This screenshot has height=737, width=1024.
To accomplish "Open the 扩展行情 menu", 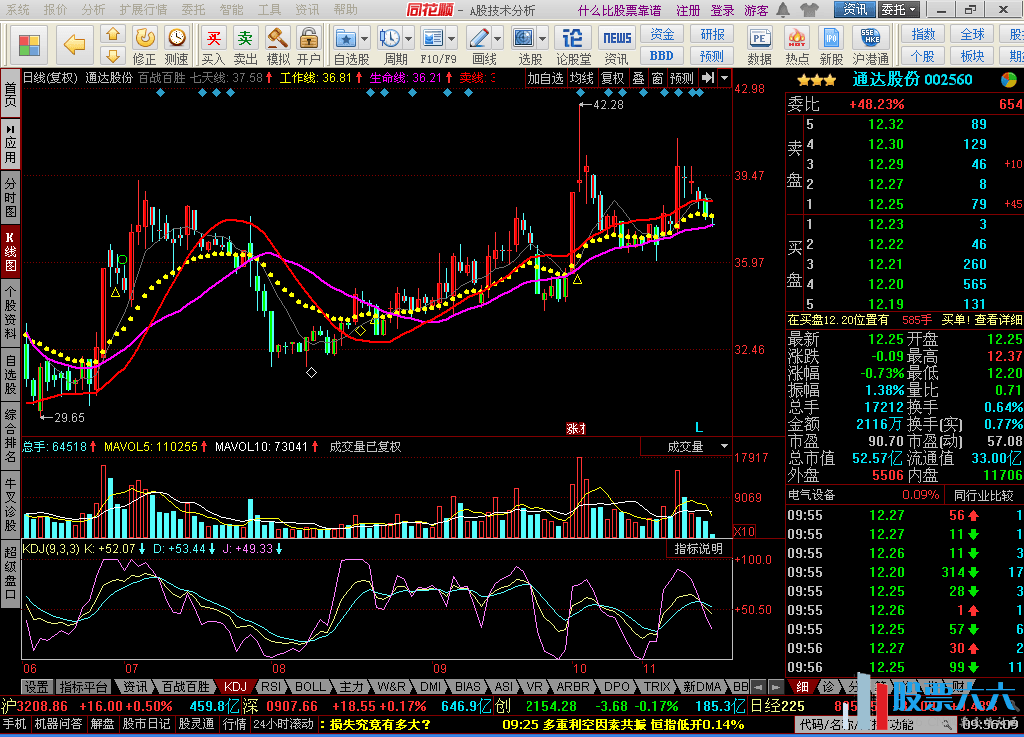I will point(143,10).
